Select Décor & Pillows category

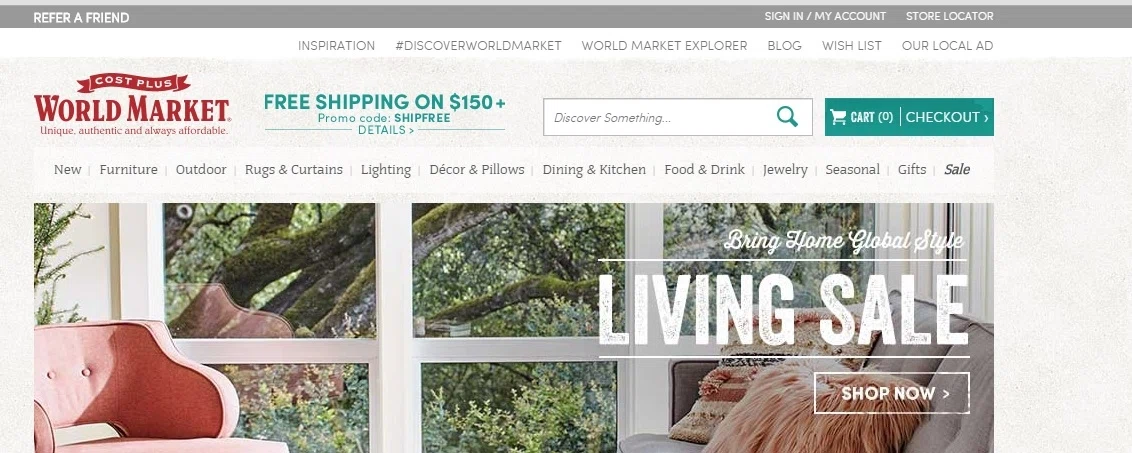pyautogui.click(x=476, y=170)
